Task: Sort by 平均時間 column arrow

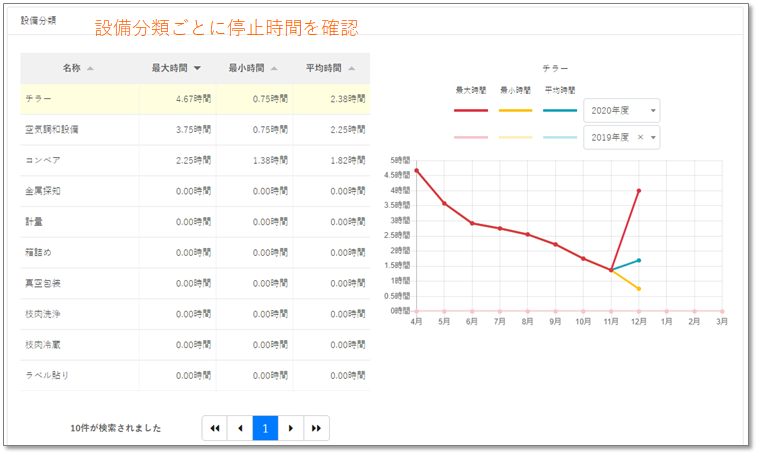Action: [x=351, y=69]
